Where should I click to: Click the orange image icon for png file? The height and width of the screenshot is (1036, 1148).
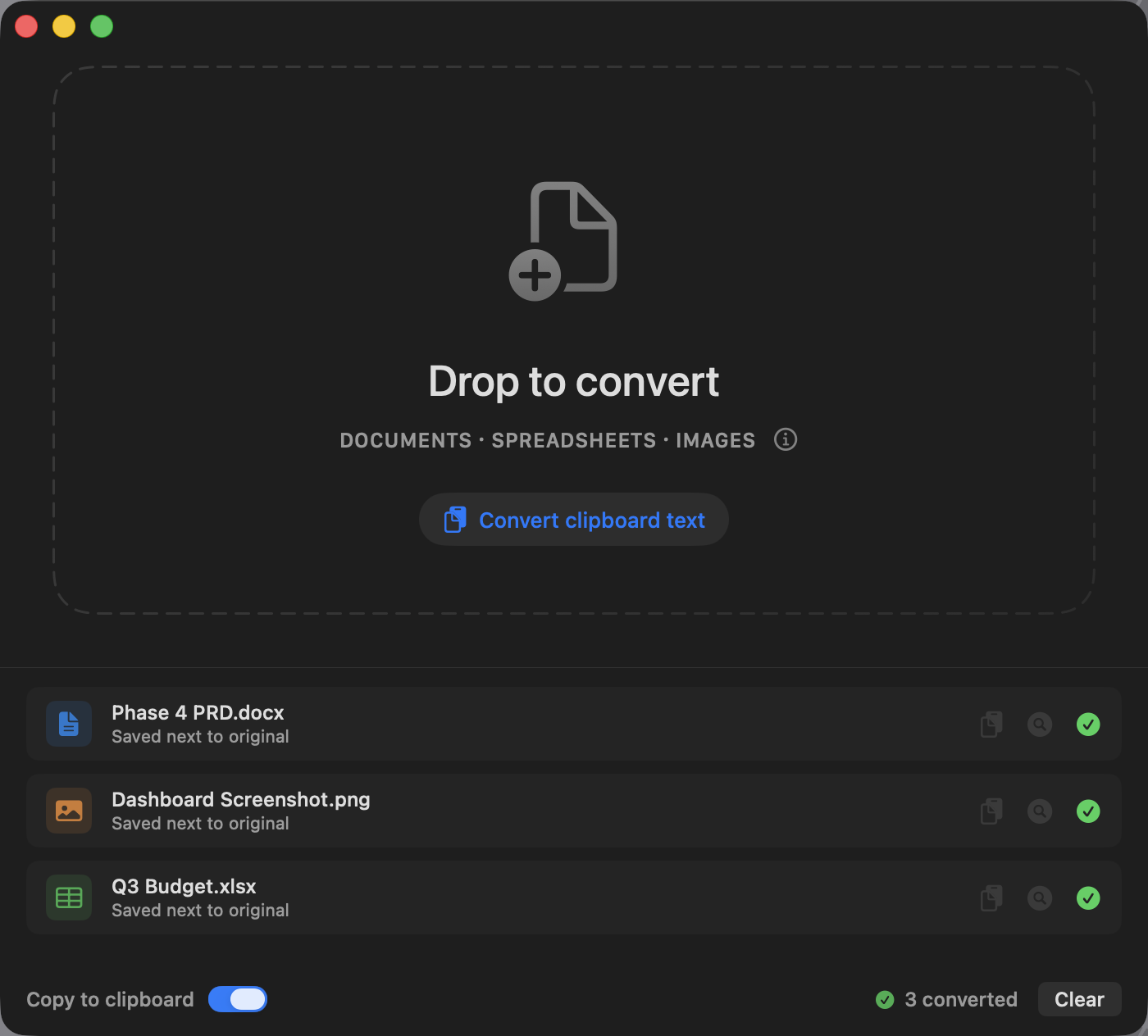(x=69, y=811)
